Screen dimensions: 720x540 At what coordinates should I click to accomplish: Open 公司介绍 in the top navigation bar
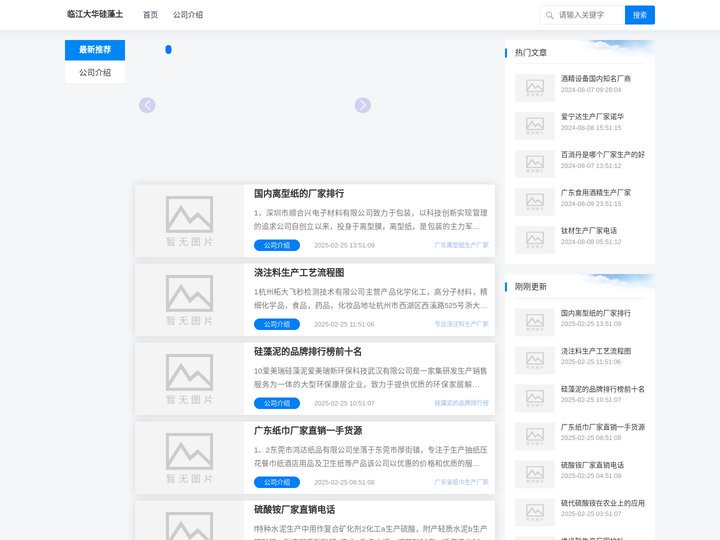coord(188,15)
